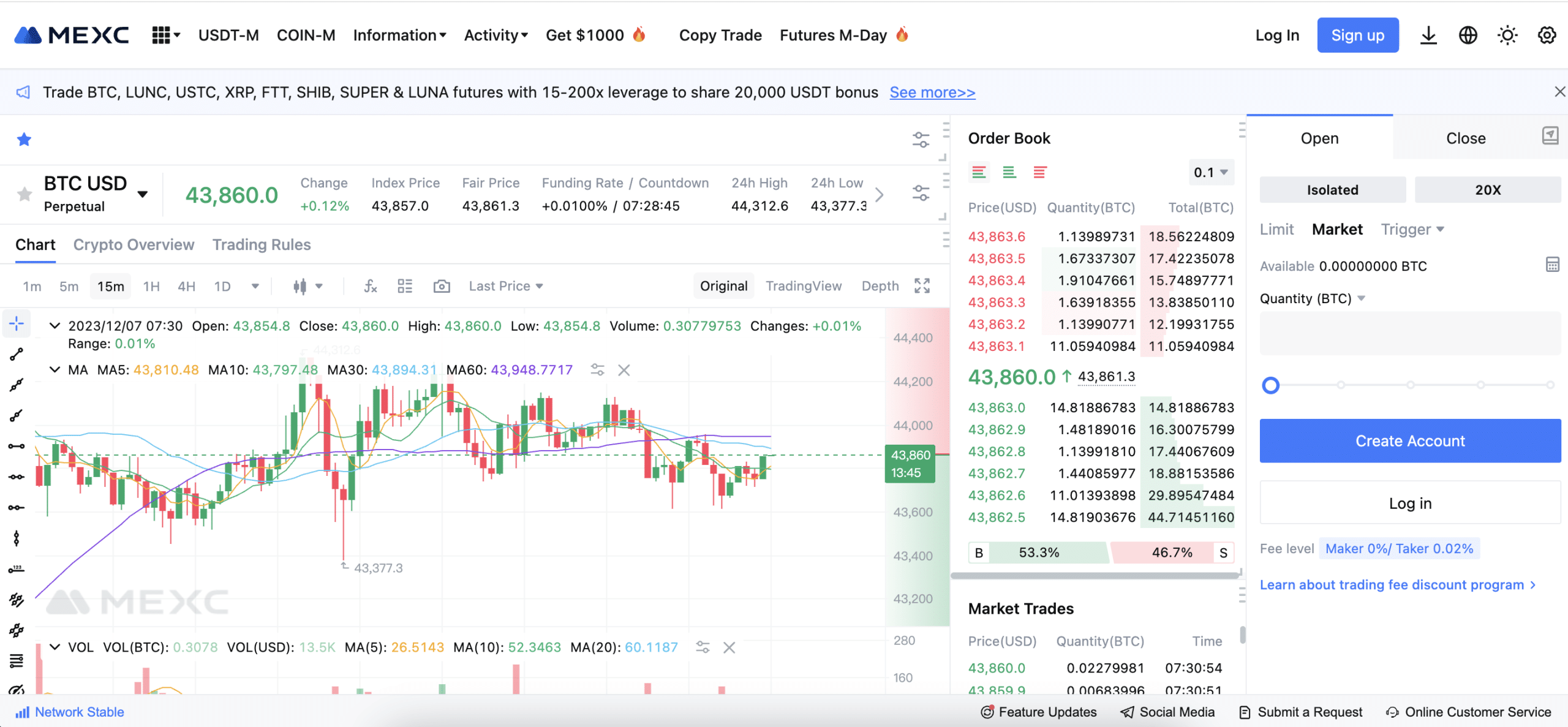Open the Information menu
1568x727 pixels.
(x=399, y=36)
